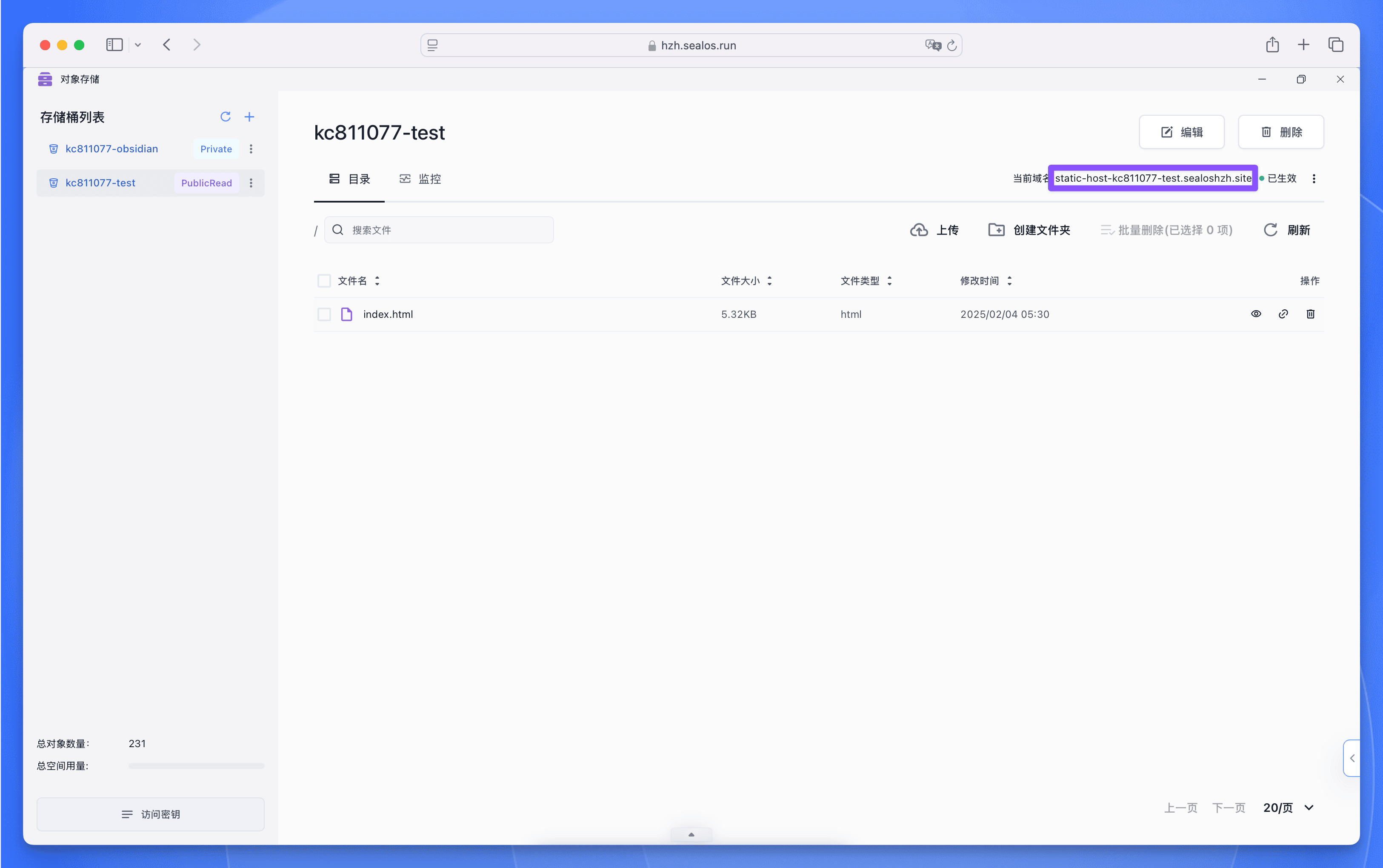
Task: Select the kc811077-obsidian bucket
Action: pos(111,149)
